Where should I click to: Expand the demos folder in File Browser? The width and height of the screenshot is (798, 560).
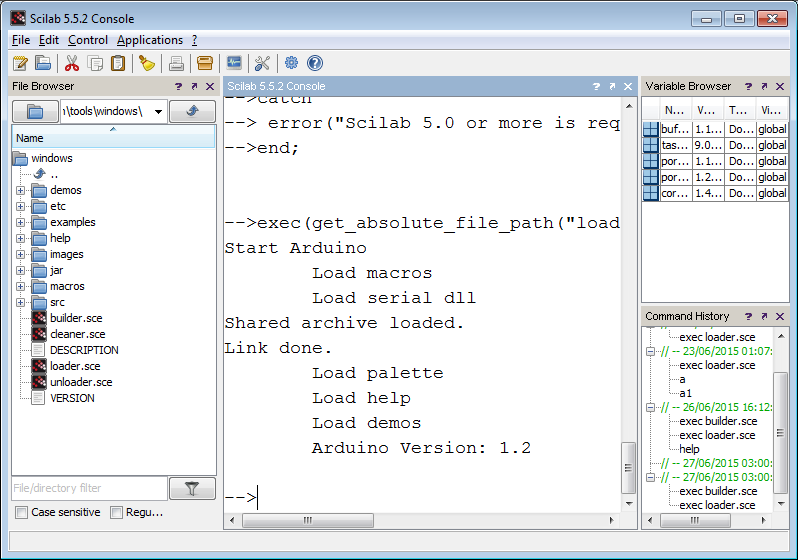(20, 190)
